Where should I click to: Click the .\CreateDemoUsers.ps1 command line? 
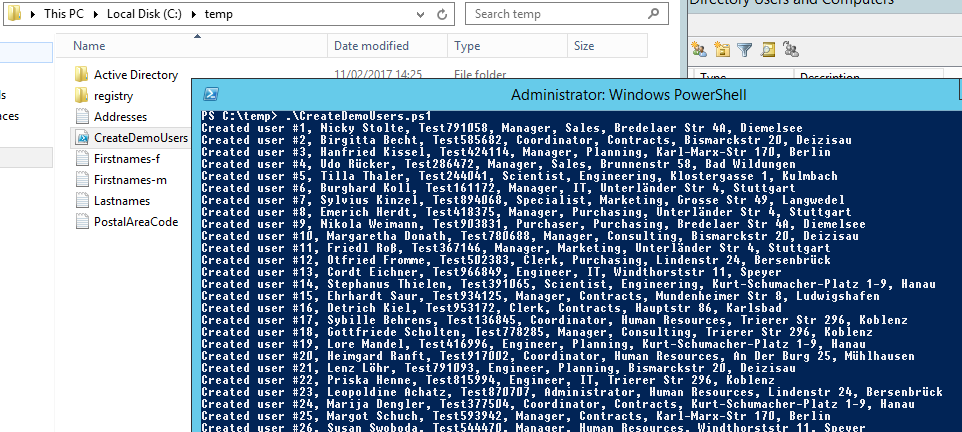pos(360,116)
